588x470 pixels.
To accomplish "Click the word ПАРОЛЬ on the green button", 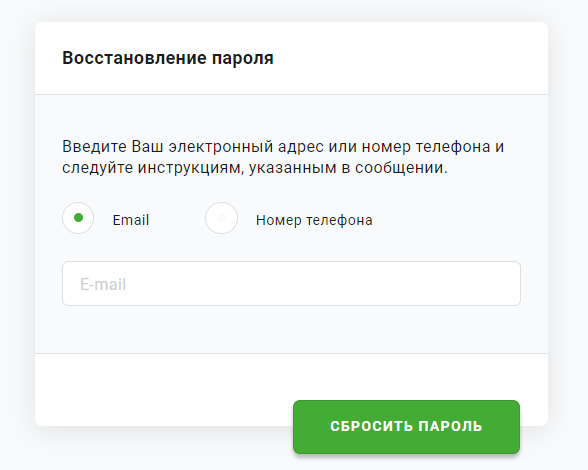I will (450, 426).
